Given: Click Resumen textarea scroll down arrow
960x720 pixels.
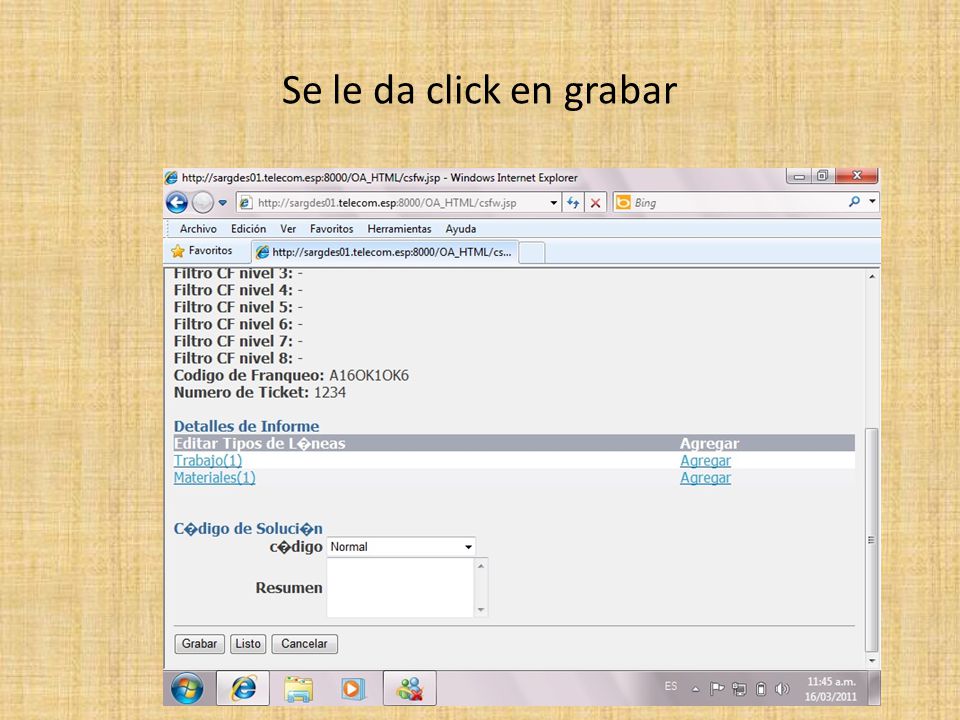Looking at the screenshot, I should (481, 609).
